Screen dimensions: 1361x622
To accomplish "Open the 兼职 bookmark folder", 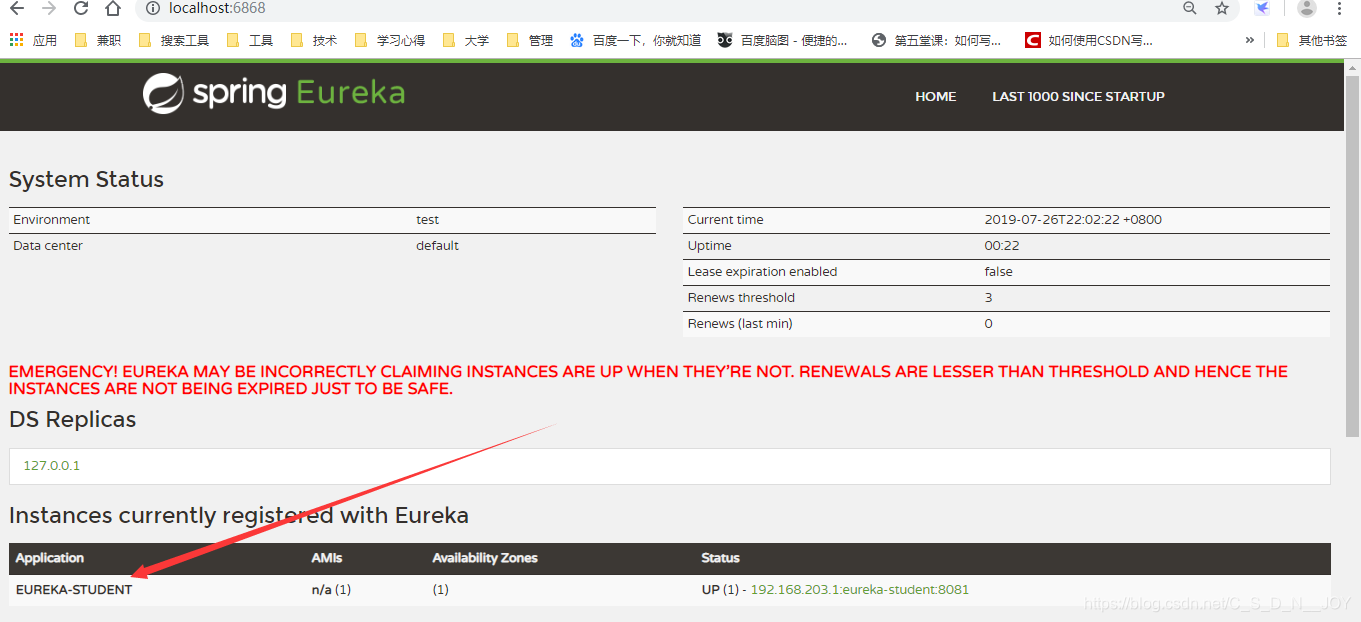I will [x=98, y=40].
